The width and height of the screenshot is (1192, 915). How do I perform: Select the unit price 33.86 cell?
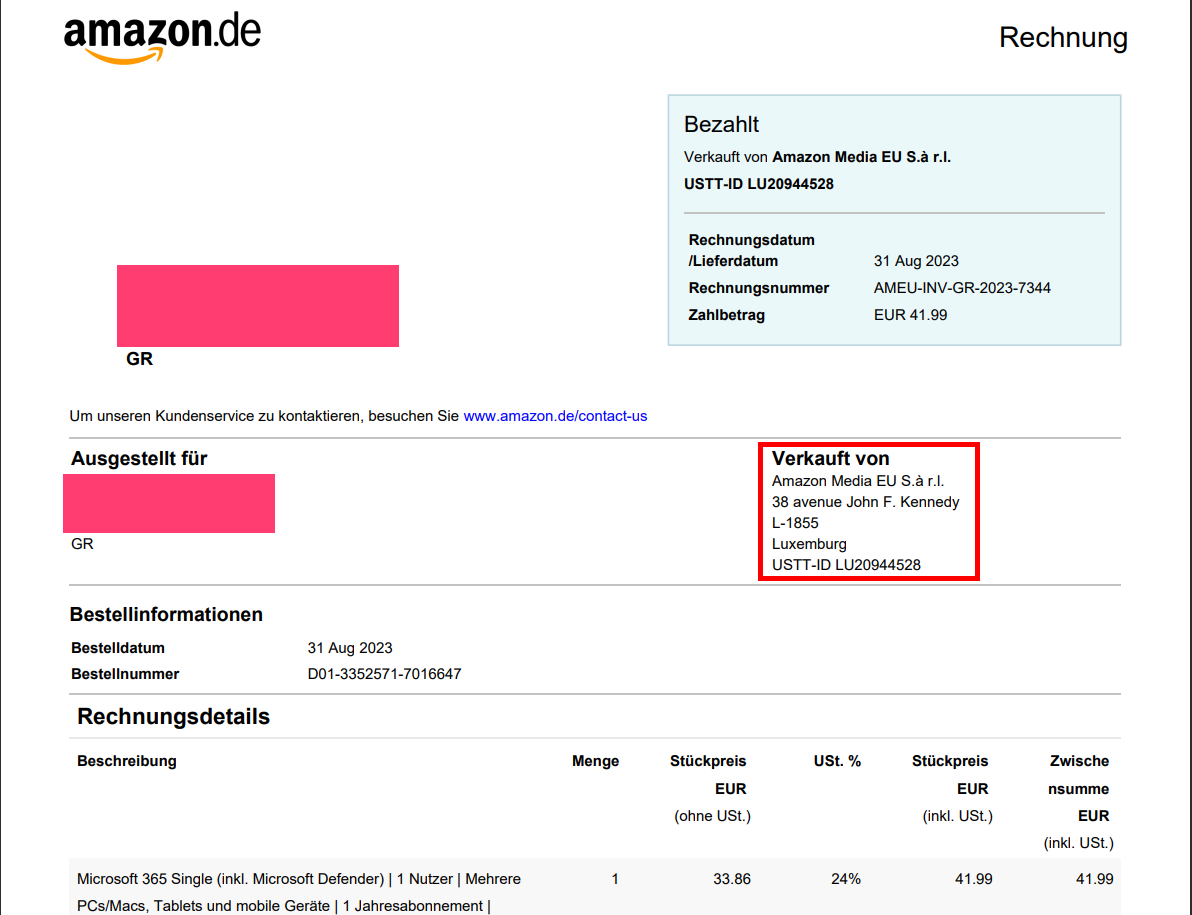(731, 879)
